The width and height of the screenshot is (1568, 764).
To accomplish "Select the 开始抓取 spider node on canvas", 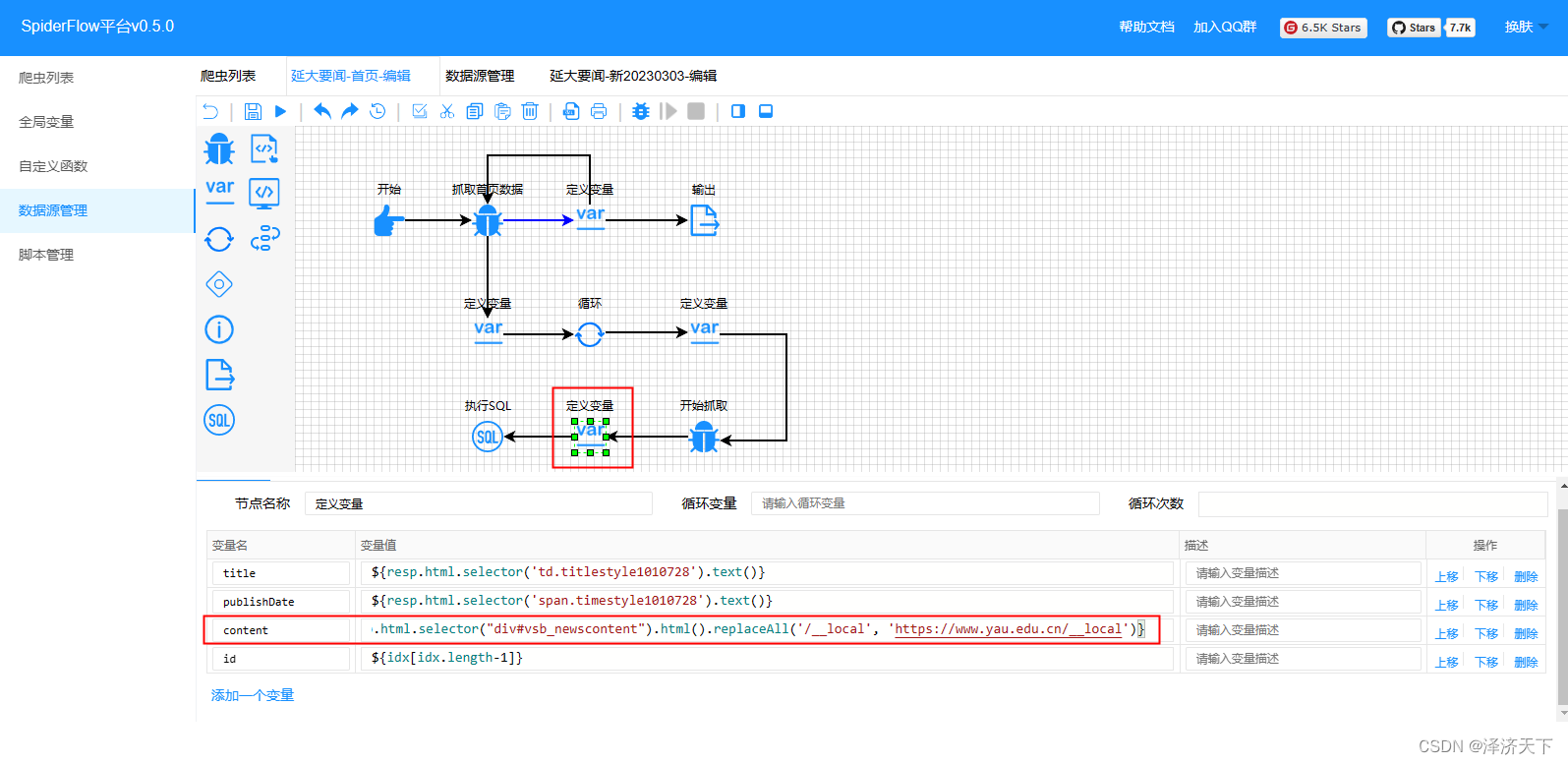I will 704,437.
